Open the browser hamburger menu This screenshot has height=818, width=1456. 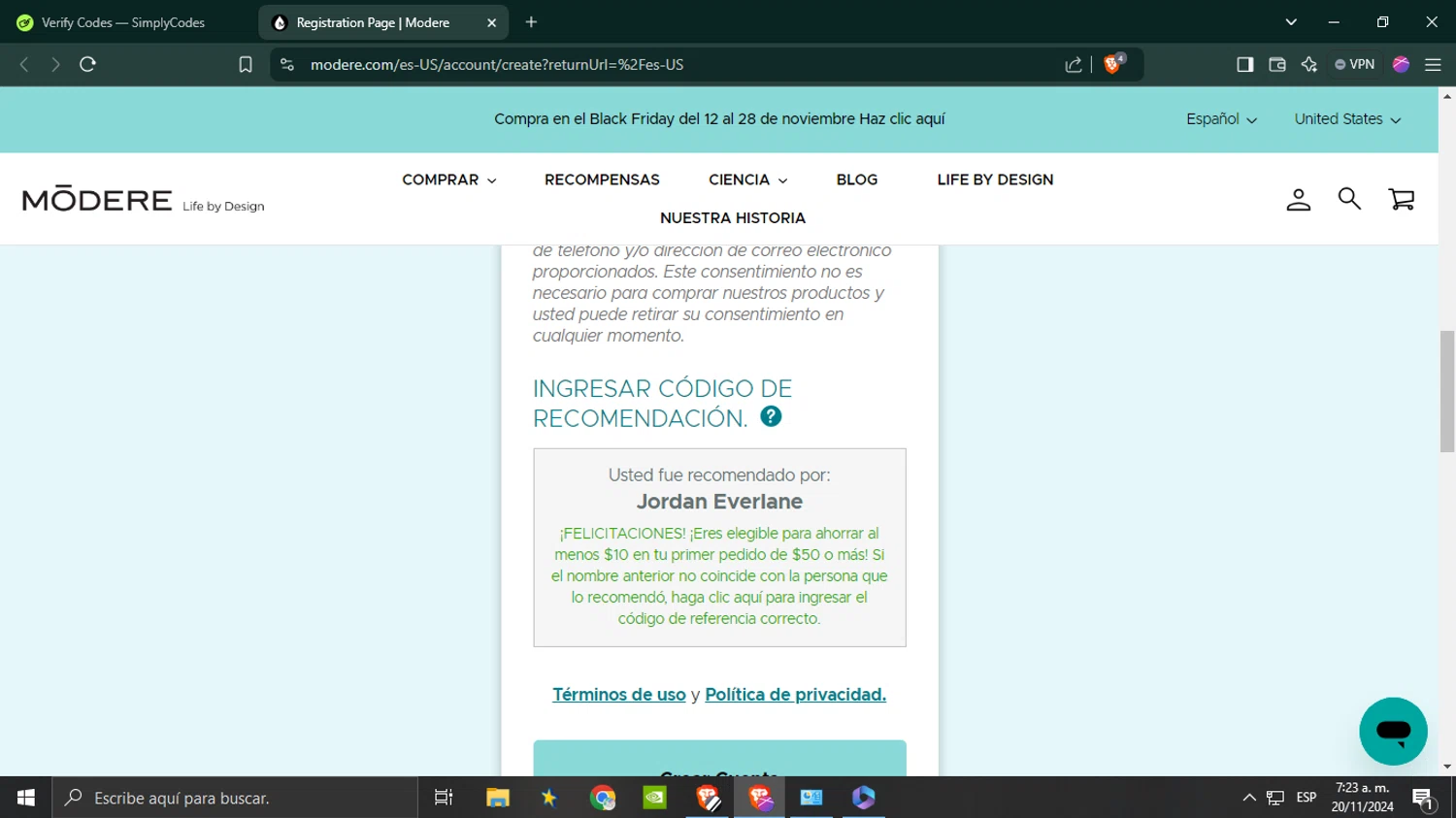click(1433, 64)
